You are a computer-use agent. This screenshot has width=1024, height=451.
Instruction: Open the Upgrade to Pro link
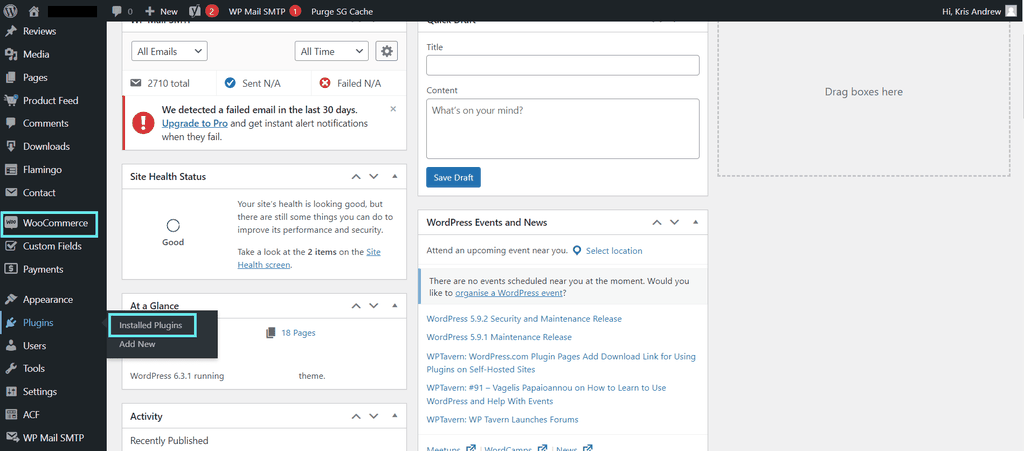[x=195, y=123]
